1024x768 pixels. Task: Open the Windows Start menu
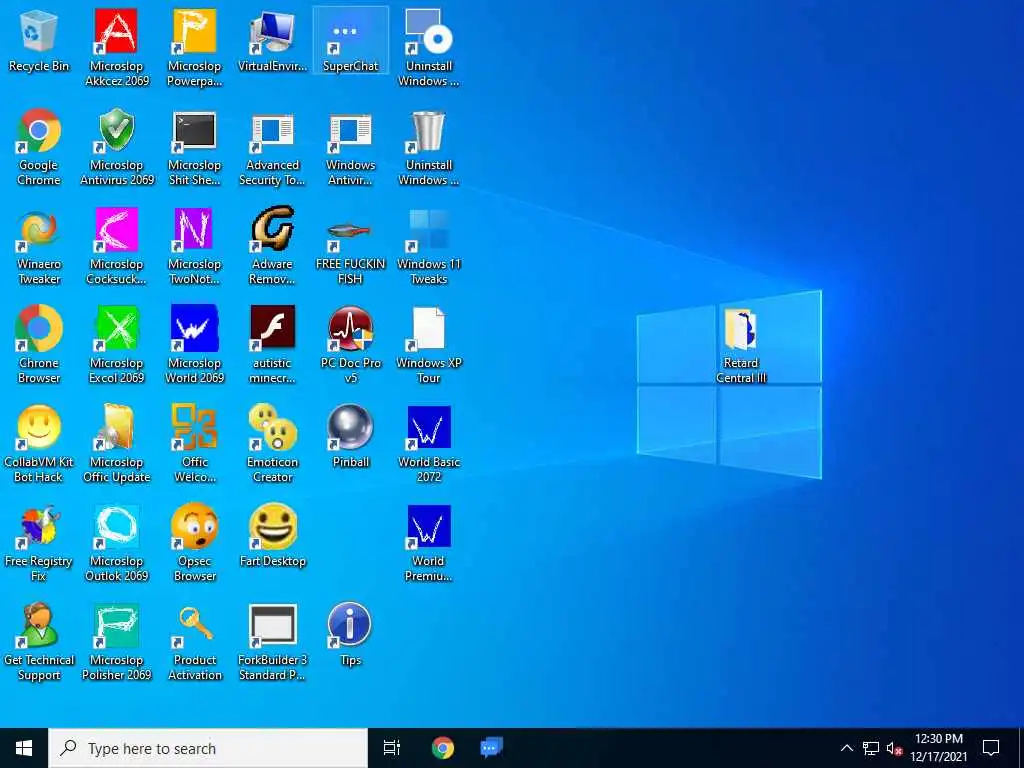24,748
